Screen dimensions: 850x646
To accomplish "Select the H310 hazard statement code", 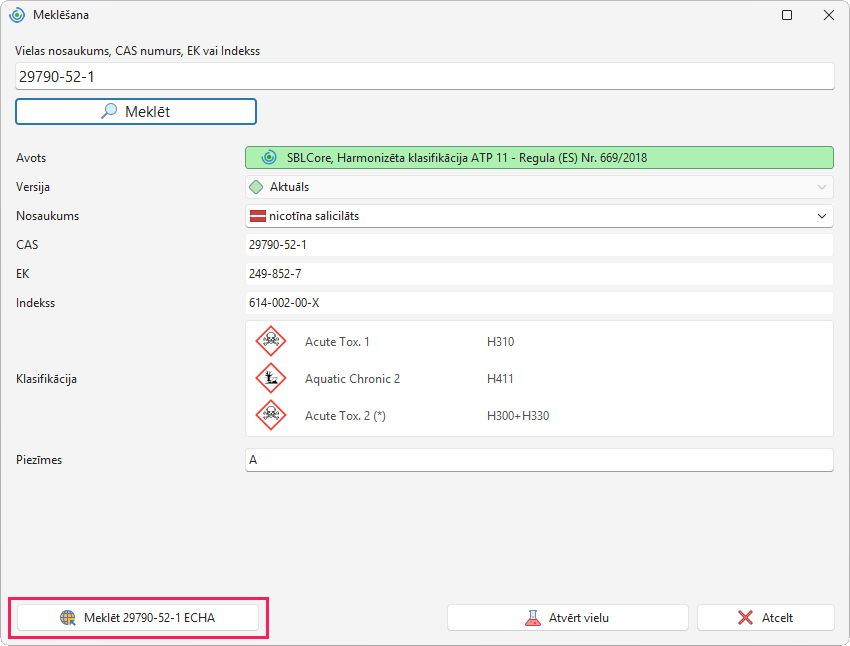I will pyautogui.click(x=500, y=342).
